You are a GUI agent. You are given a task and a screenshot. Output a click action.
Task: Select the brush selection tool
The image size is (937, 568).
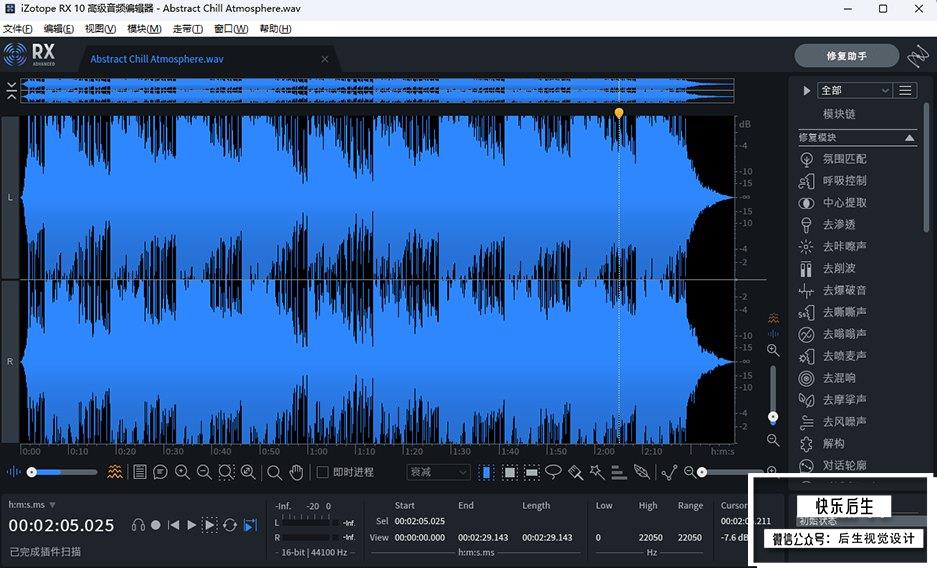coord(575,472)
